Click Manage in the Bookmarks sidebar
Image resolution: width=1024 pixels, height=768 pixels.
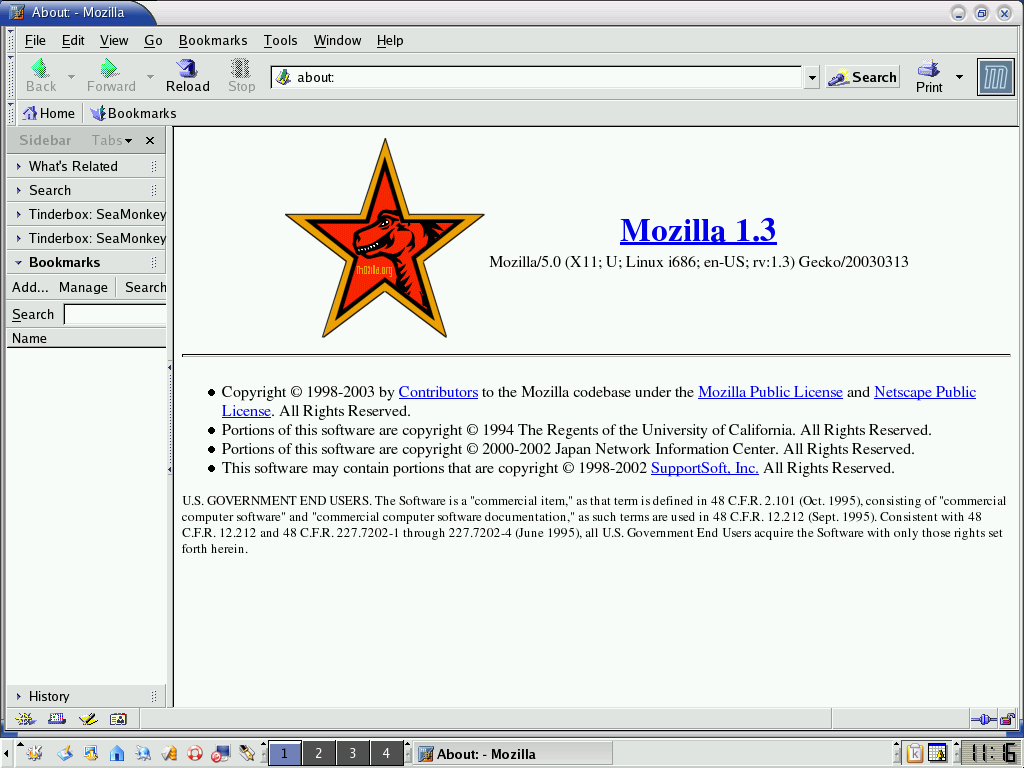(83, 287)
